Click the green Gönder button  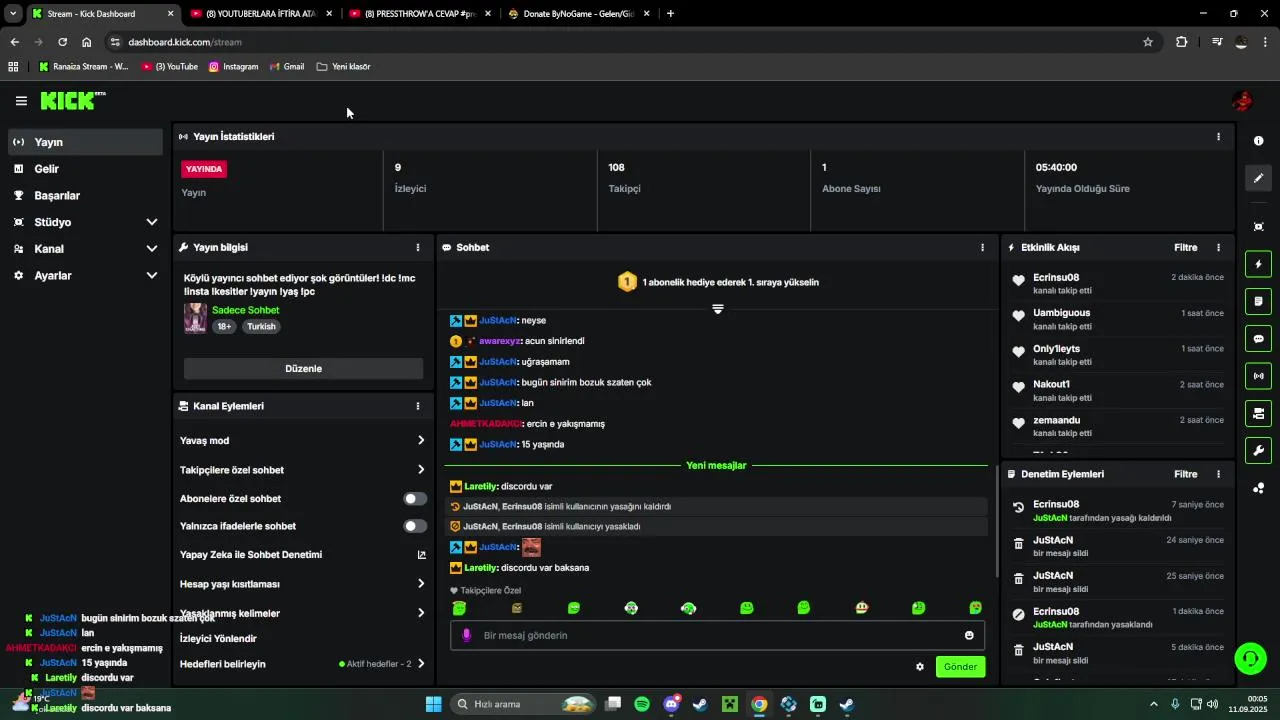click(x=960, y=667)
